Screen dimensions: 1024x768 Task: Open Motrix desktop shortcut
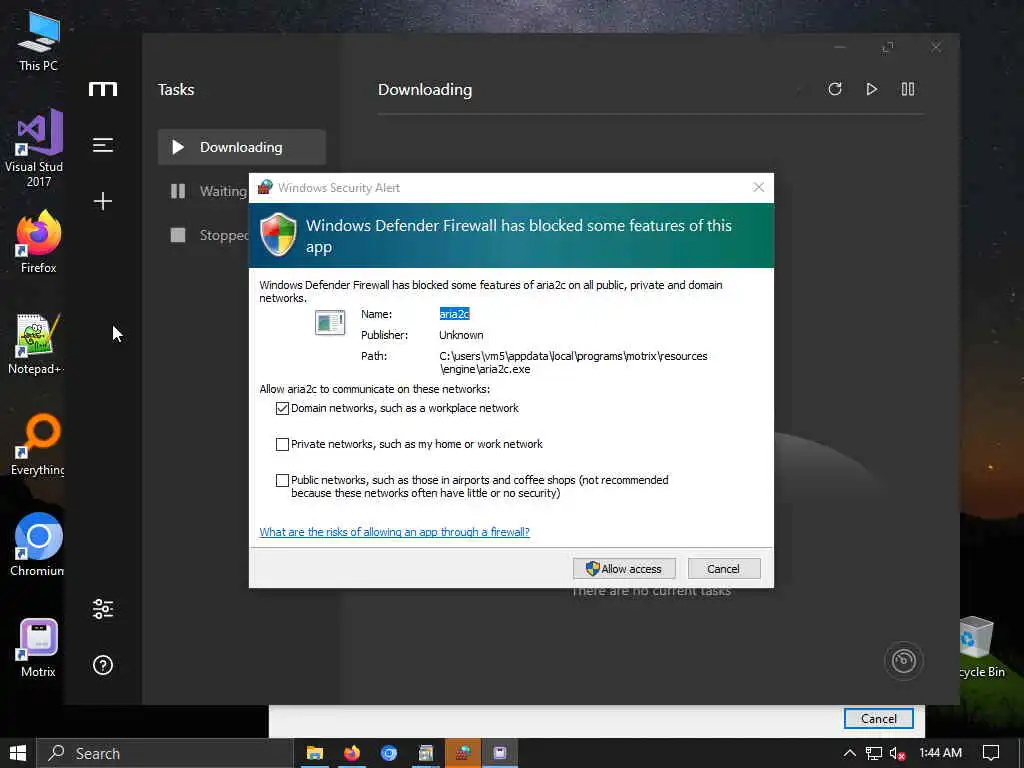(x=39, y=647)
